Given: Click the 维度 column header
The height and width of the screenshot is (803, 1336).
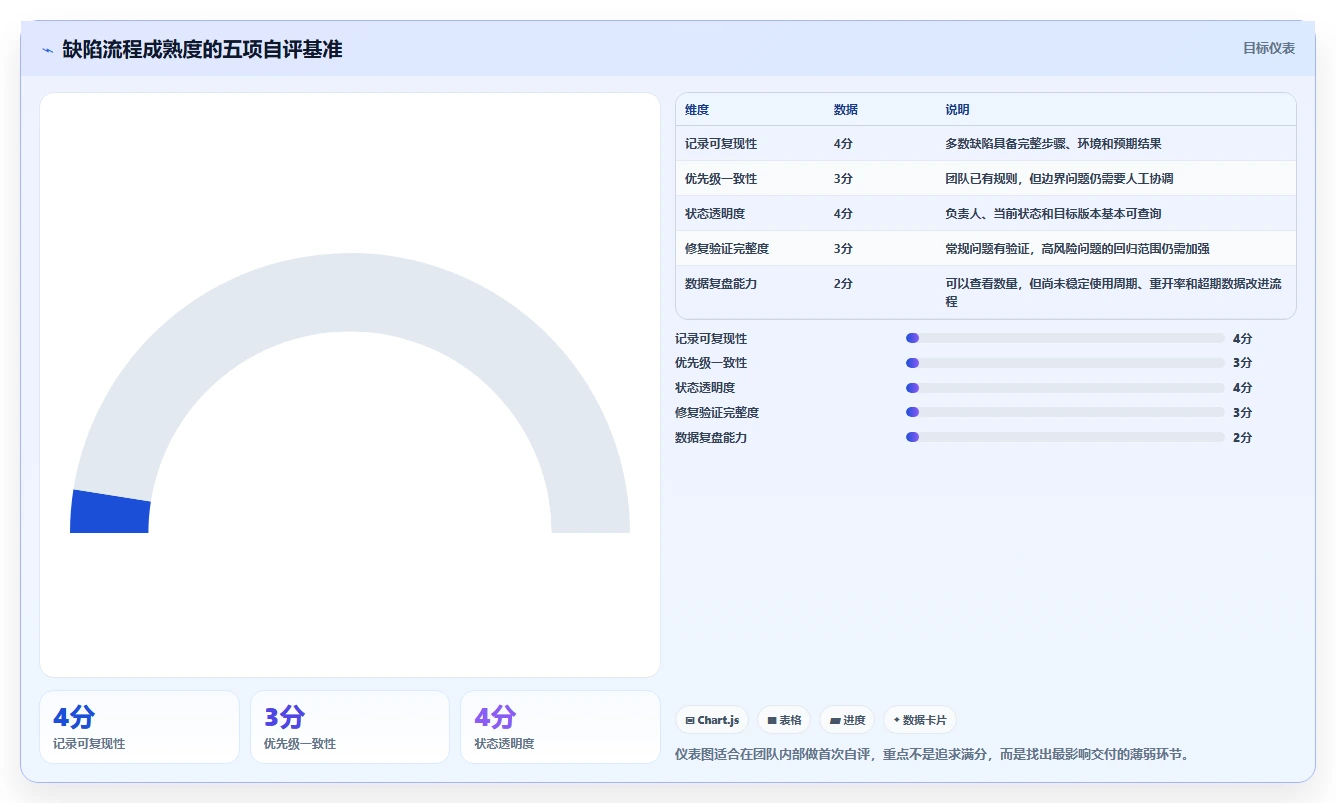Looking at the screenshot, I should 697,110.
